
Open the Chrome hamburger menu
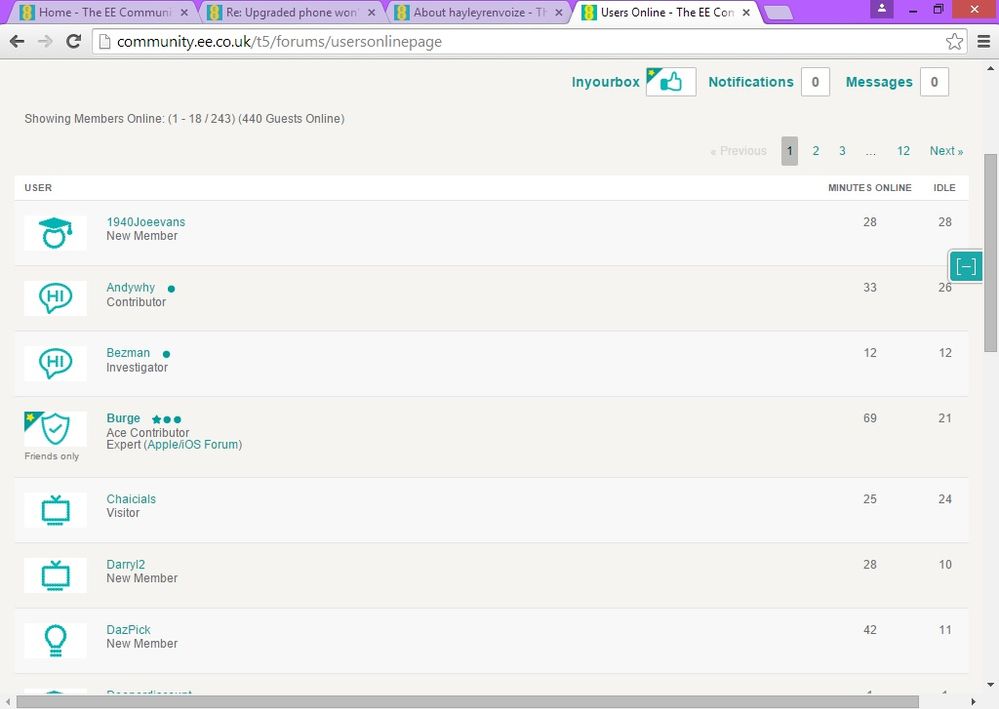point(984,41)
